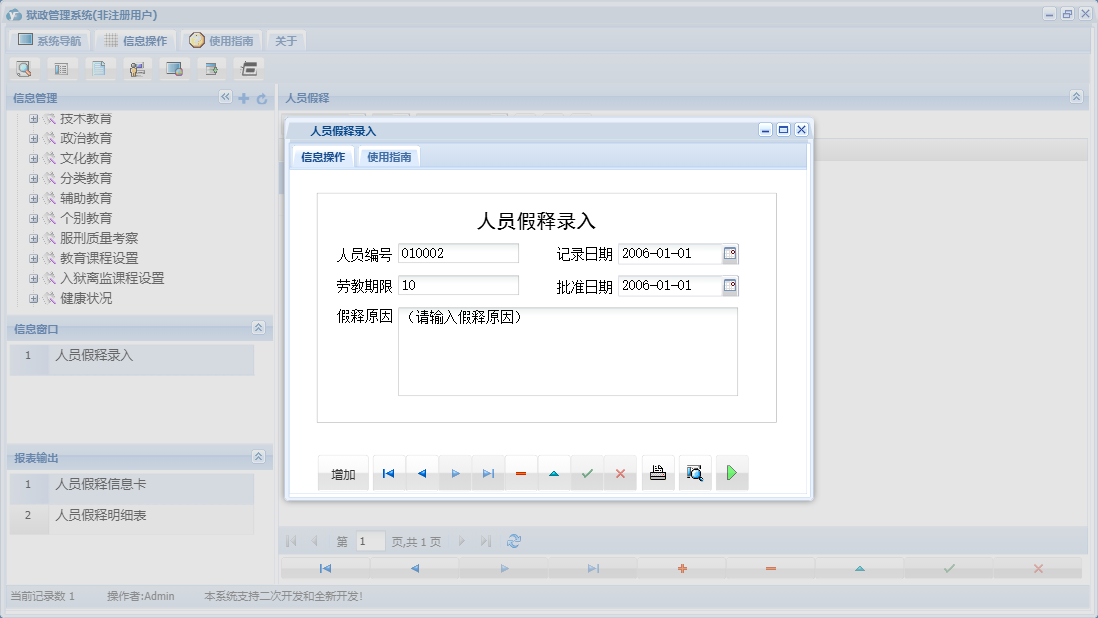Click the 增加 button in the dialog
1098x618 pixels.
[342, 472]
